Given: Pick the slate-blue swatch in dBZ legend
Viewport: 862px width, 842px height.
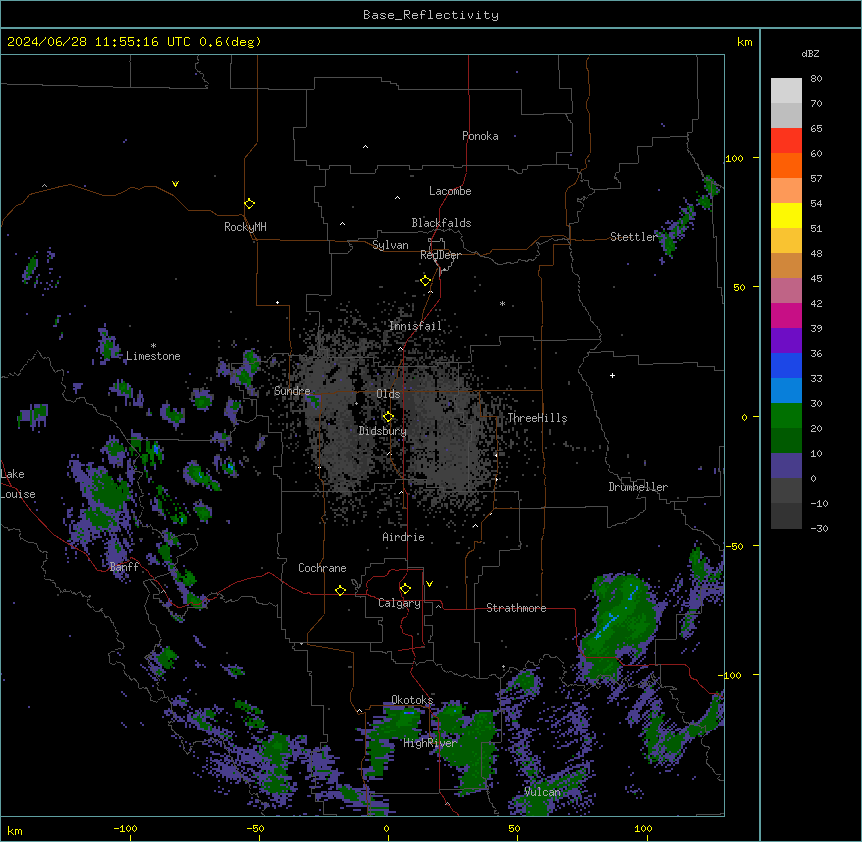Looking at the screenshot, I should 786,466.
